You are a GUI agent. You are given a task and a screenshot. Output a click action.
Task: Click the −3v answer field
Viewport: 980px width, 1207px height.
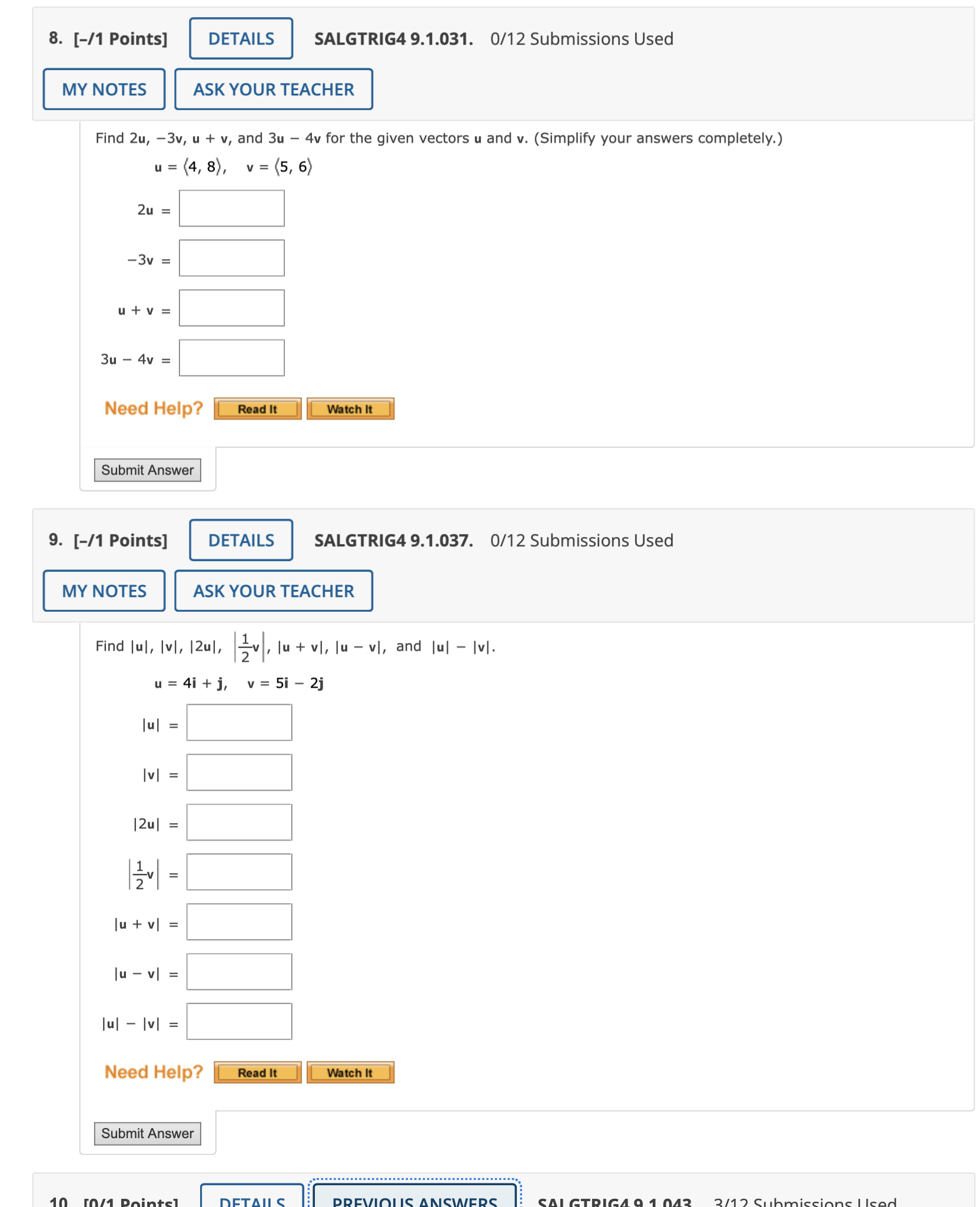tap(232, 258)
